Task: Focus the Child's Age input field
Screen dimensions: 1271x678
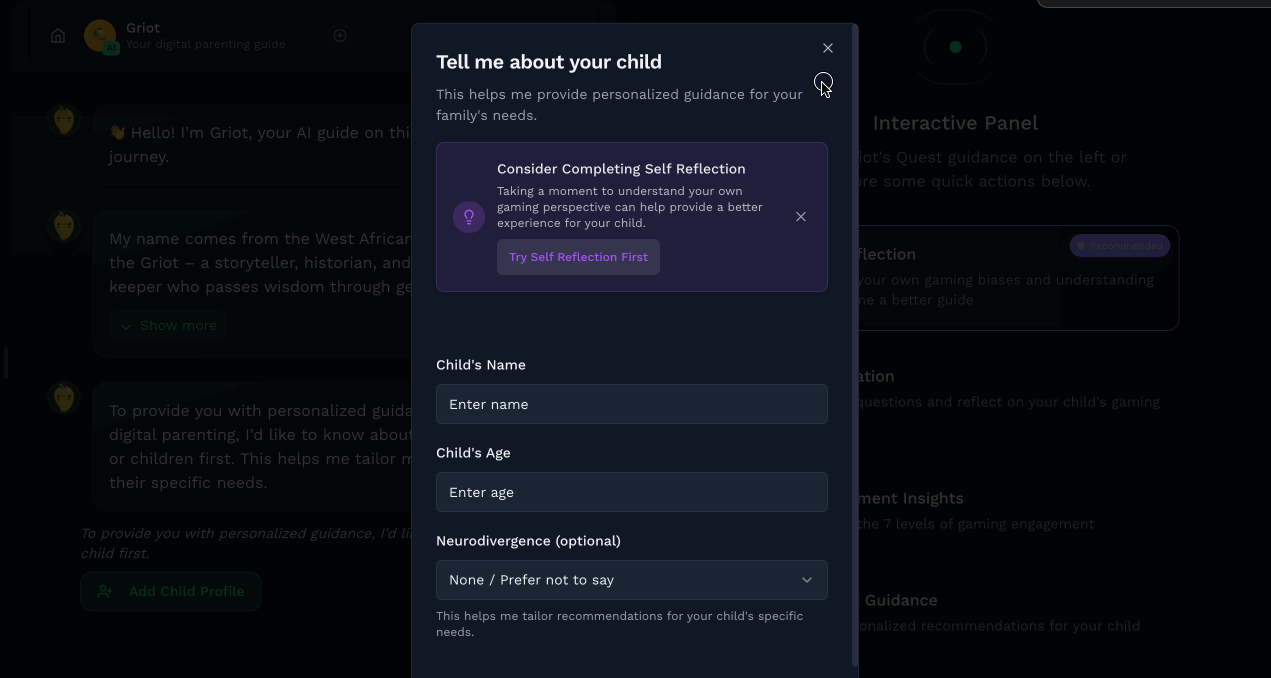Action: click(x=631, y=492)
